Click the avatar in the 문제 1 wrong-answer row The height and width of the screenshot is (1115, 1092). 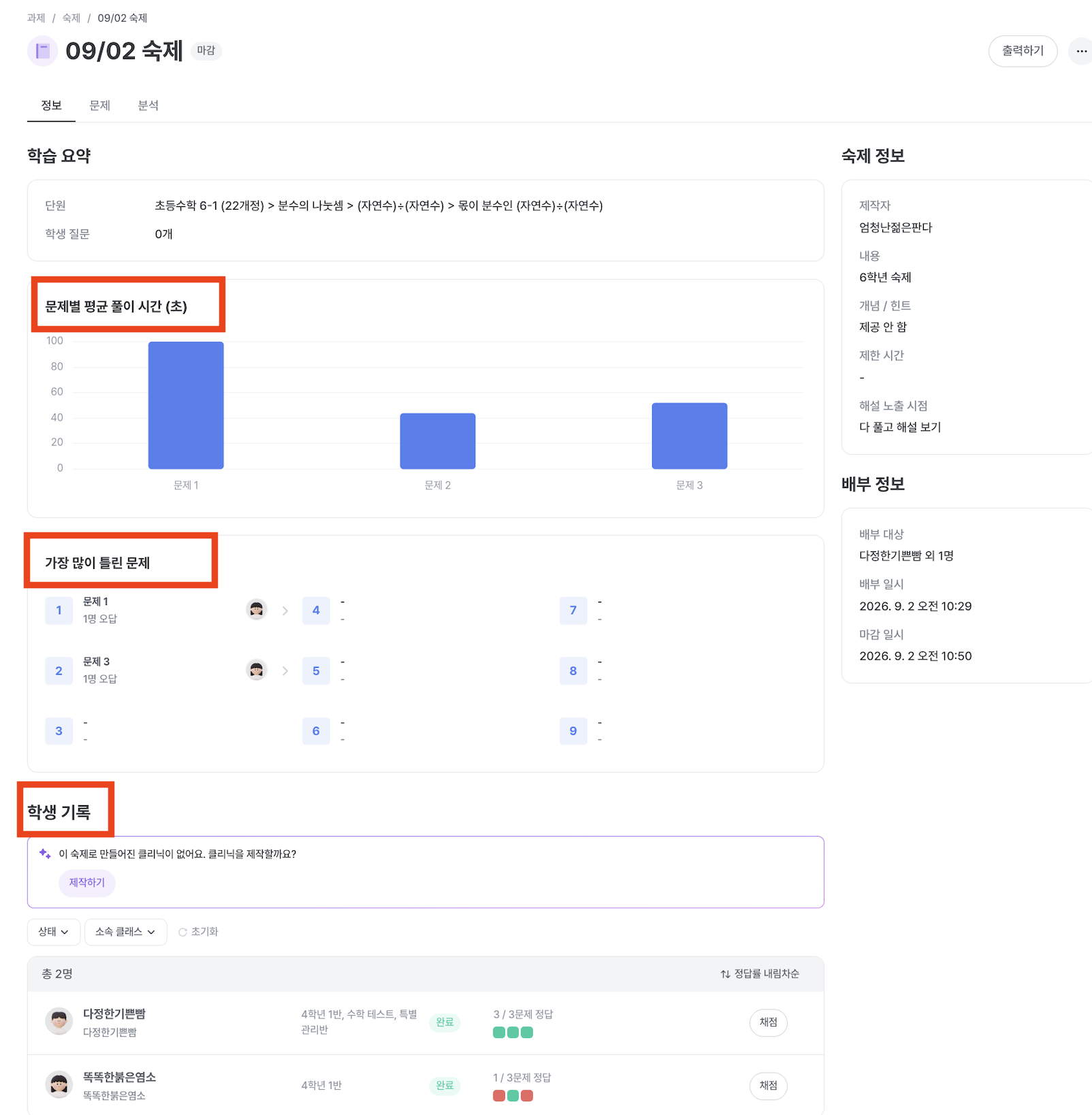coord(257,610)
